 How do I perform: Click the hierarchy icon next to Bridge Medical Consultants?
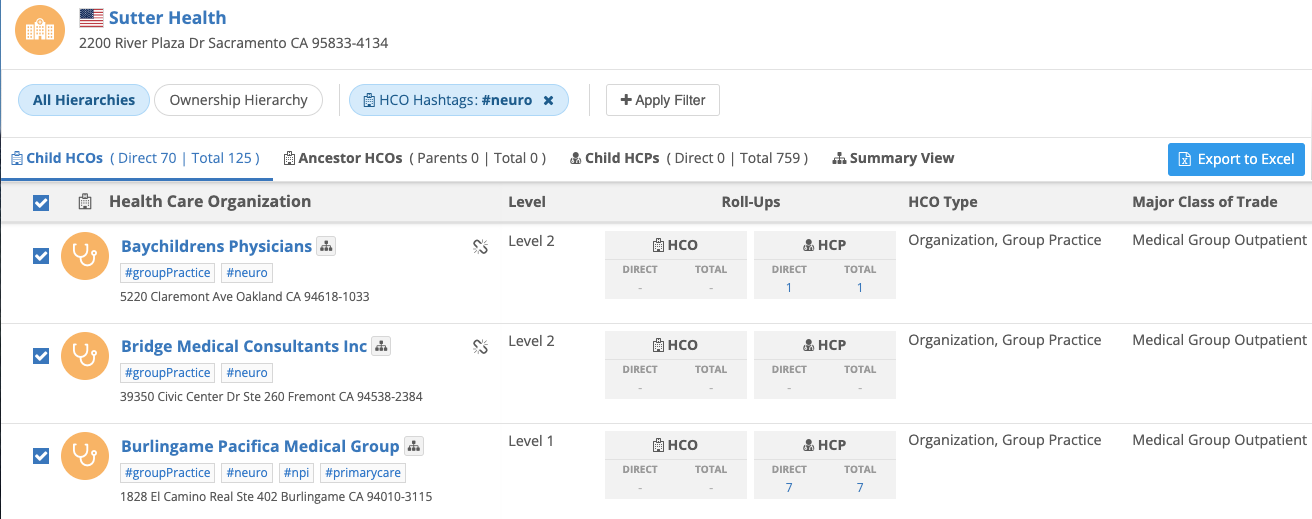pyautogui.click(x=381, y=346)
